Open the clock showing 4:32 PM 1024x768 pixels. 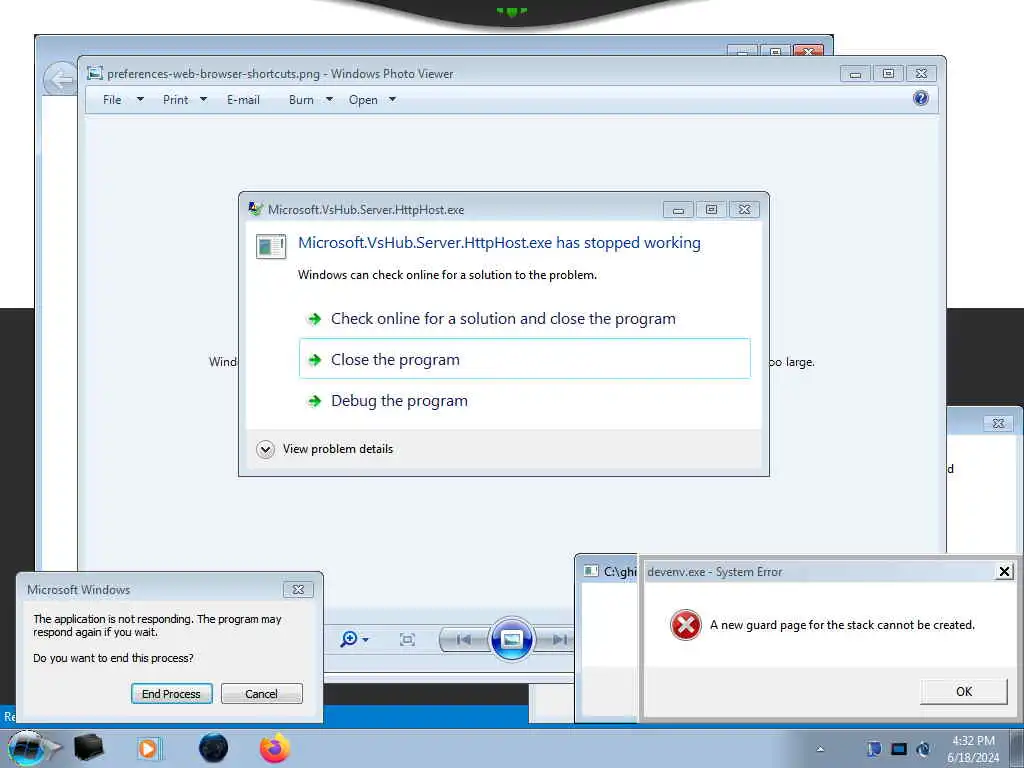point(973,749)
